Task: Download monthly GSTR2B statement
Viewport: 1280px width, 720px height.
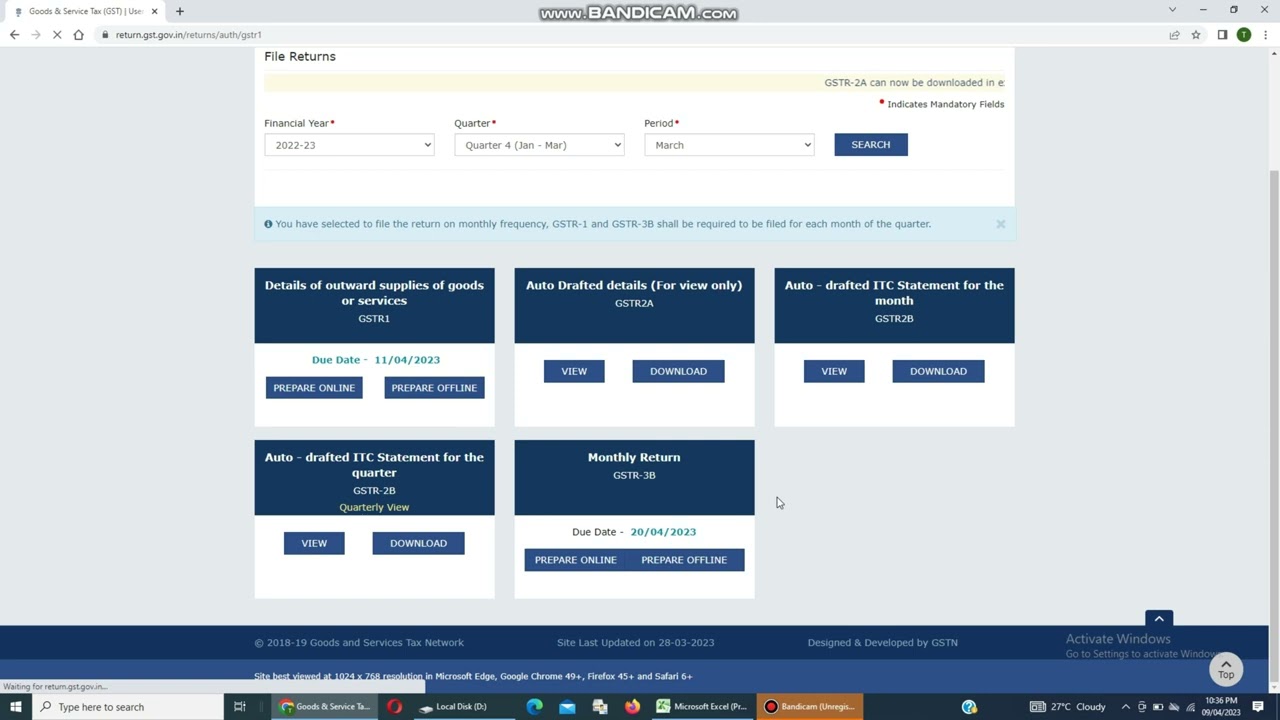Action: [x=938, y=371]
